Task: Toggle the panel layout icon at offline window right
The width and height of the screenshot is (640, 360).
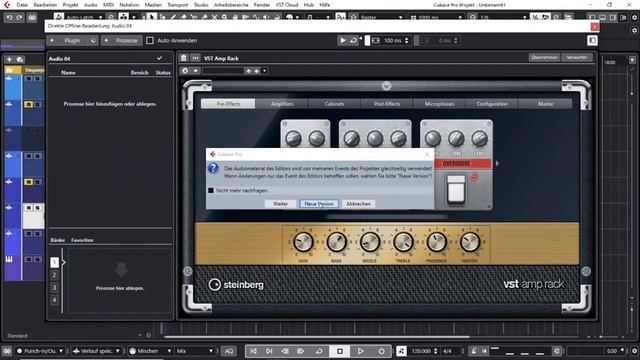Action: click(x=592, y=40)
